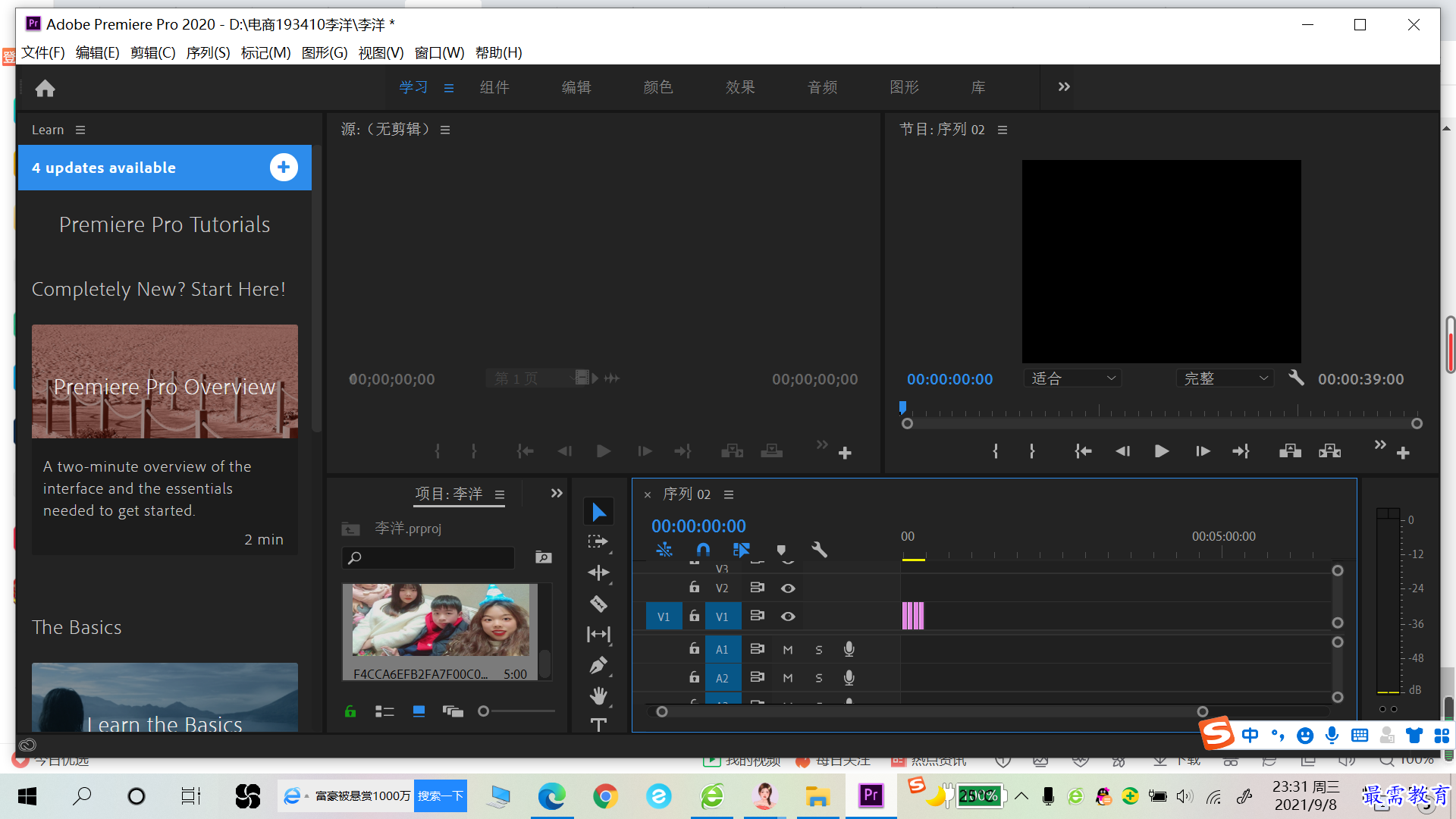Image resolution: width=1456 pixels, height=819 pixels.
Task: Click 4 updates available plus button
Action: pyautogui.click(x=284, y=167)
